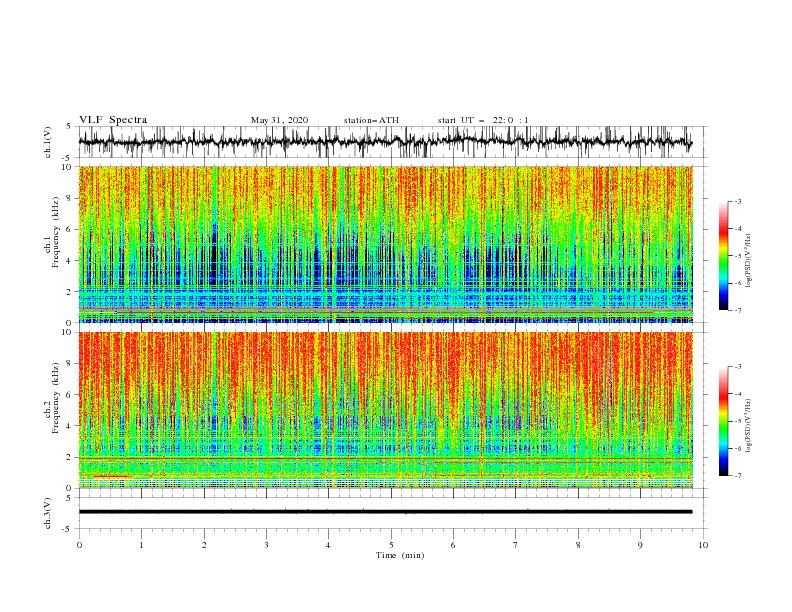Click the ch.1 voltage waveform trace
Screen dimensions: 792x612
[385, 141]
